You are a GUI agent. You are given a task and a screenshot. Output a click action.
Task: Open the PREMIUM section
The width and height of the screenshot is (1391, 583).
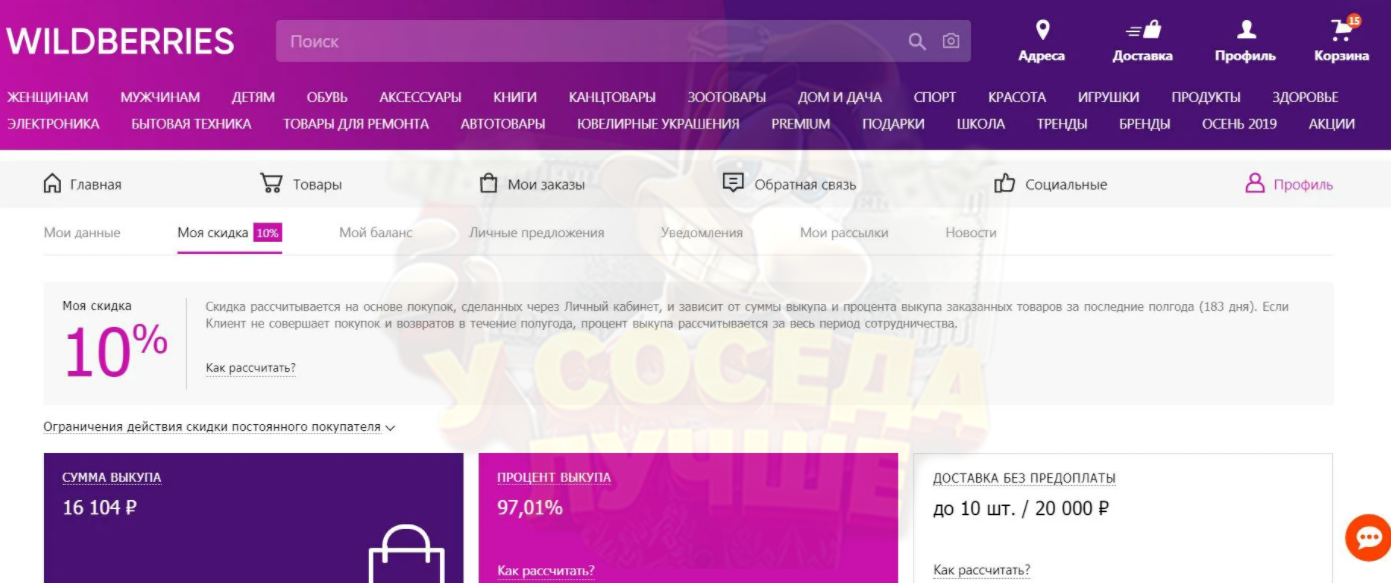801,124
